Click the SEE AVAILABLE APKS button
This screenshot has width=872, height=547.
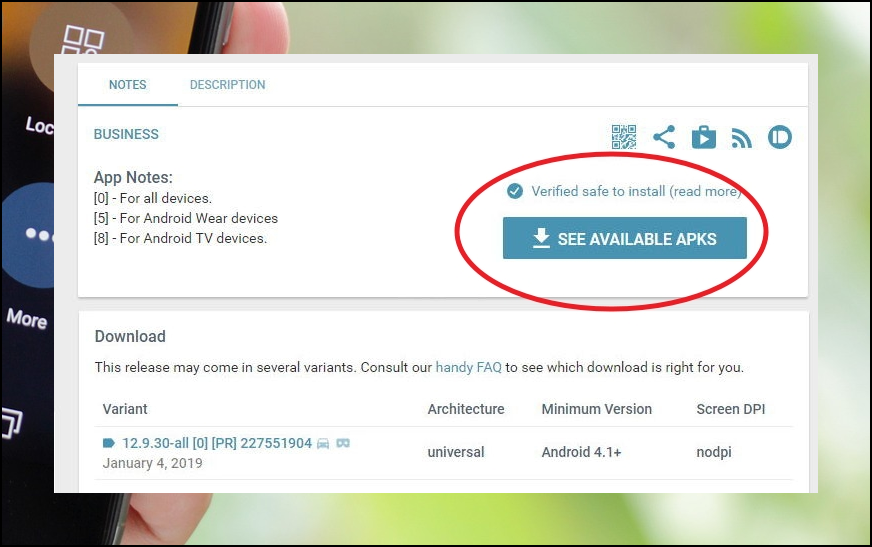(625, 238)
